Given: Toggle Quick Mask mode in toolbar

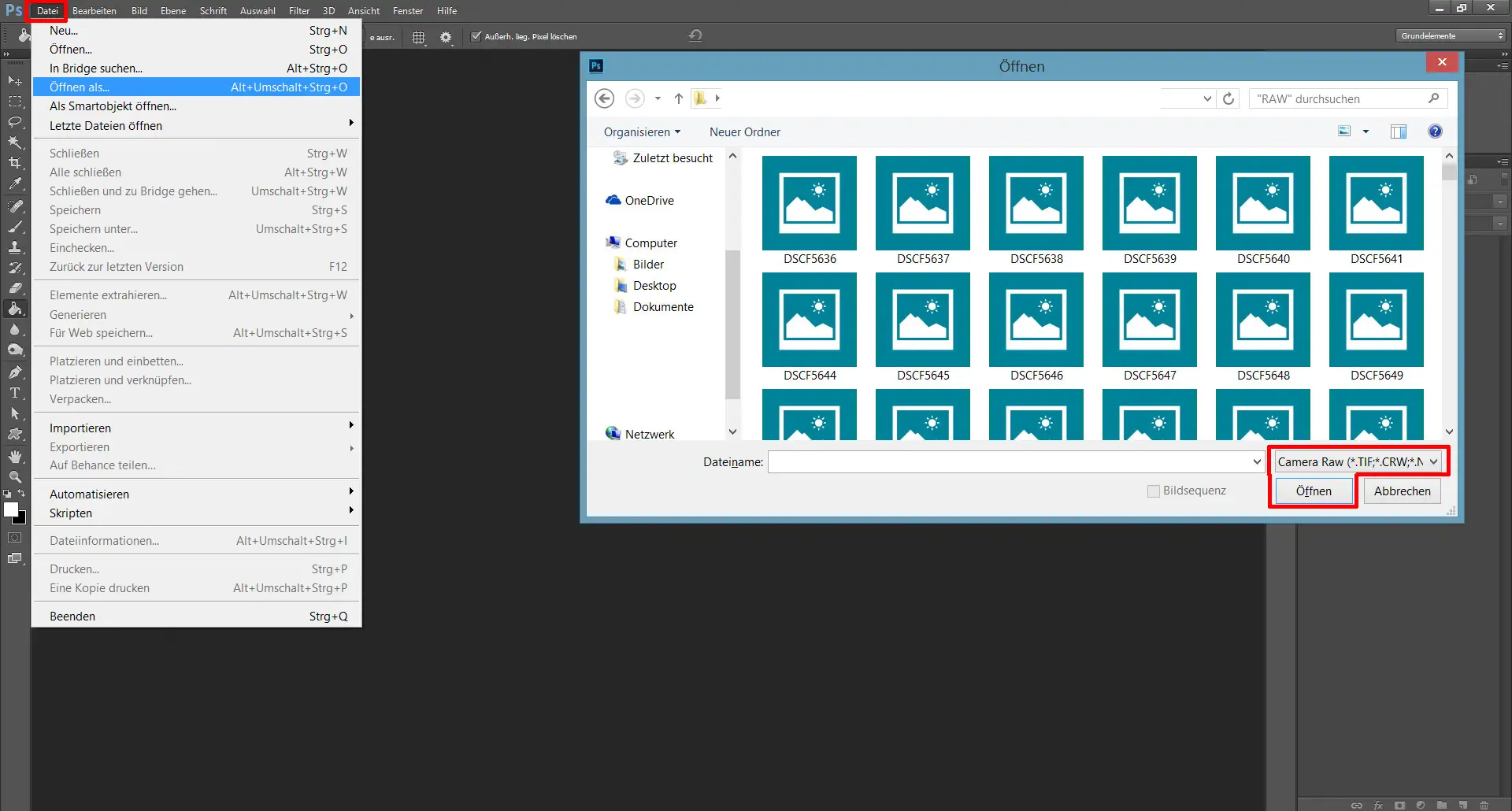Looking at the screenshot, I should pos(15,538).
